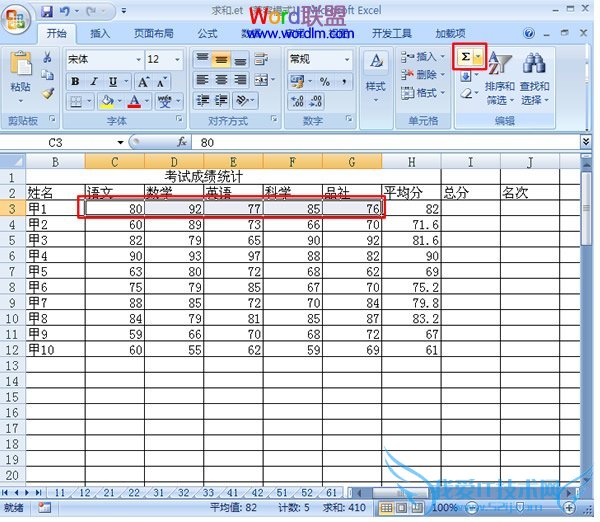Switch to the 公式 tab
600x522 pixels.
click(x=207, y=34)
